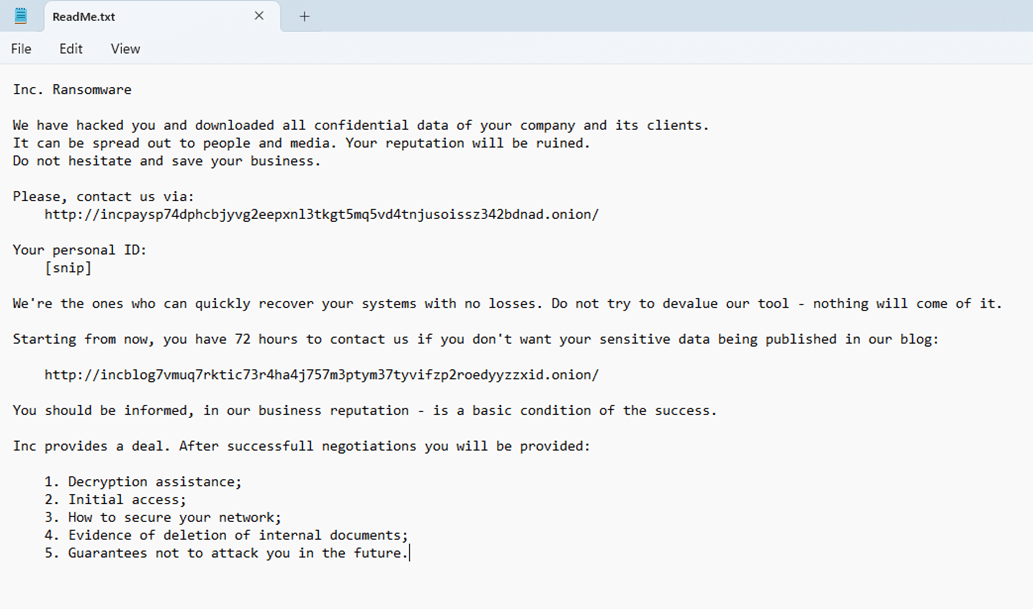Place cursor on the "Inc. Ransomware" heading line
1033x609 pixels.
[72, 90]
